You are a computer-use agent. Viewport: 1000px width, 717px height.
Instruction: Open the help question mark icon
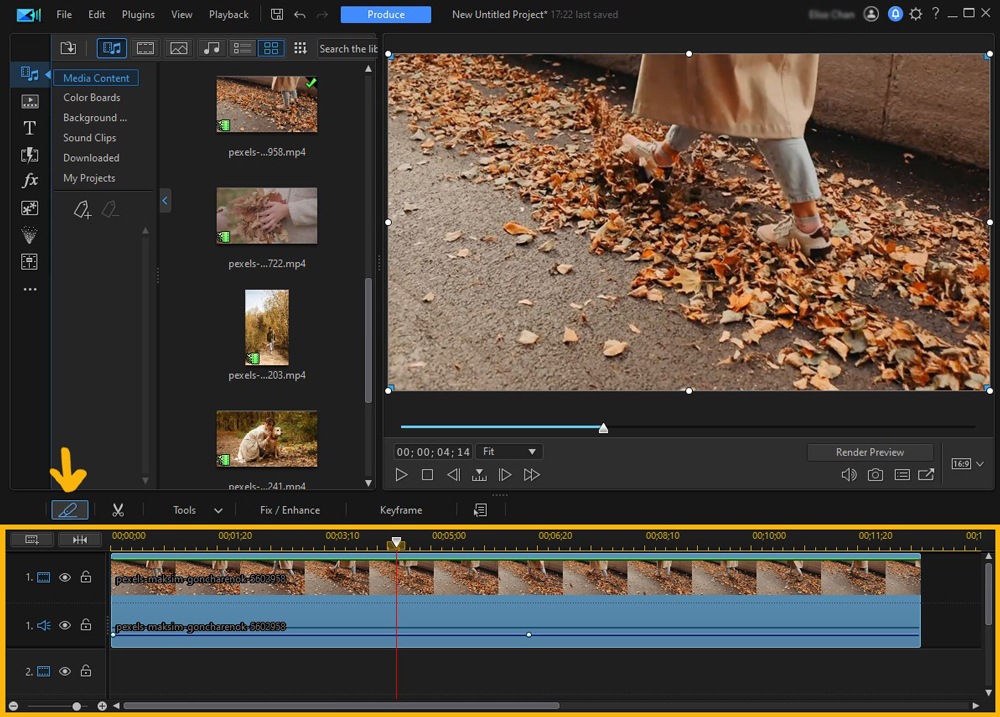click(x=936, y=13)
